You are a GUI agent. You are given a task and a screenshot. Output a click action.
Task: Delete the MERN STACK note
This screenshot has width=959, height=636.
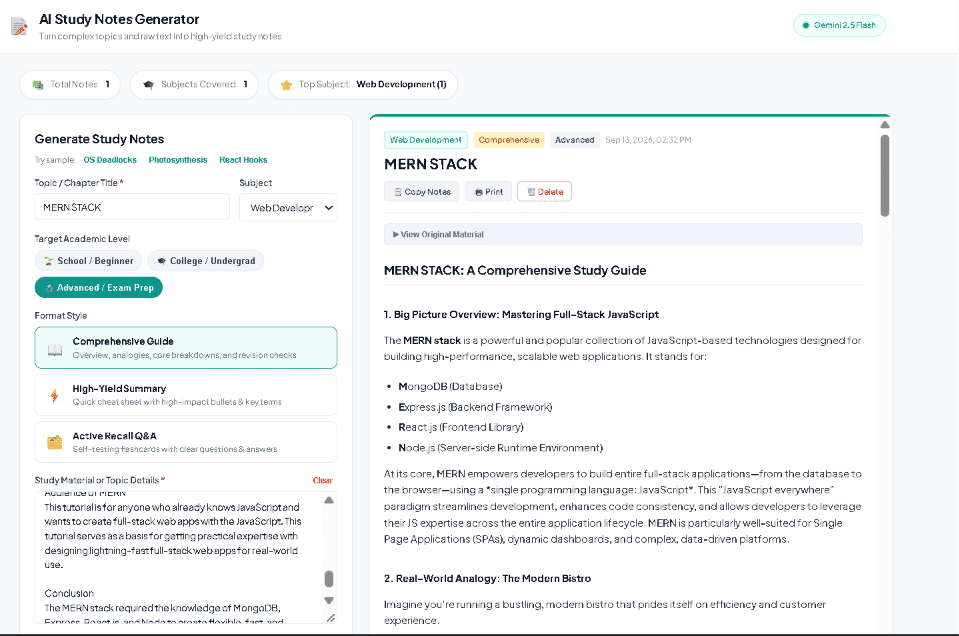coord(544,192)
